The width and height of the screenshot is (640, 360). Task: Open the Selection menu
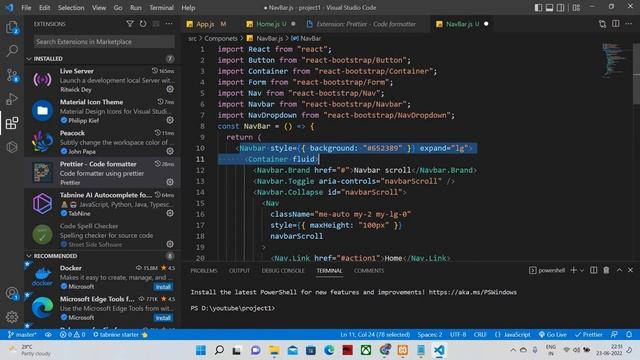coord(71,8)
